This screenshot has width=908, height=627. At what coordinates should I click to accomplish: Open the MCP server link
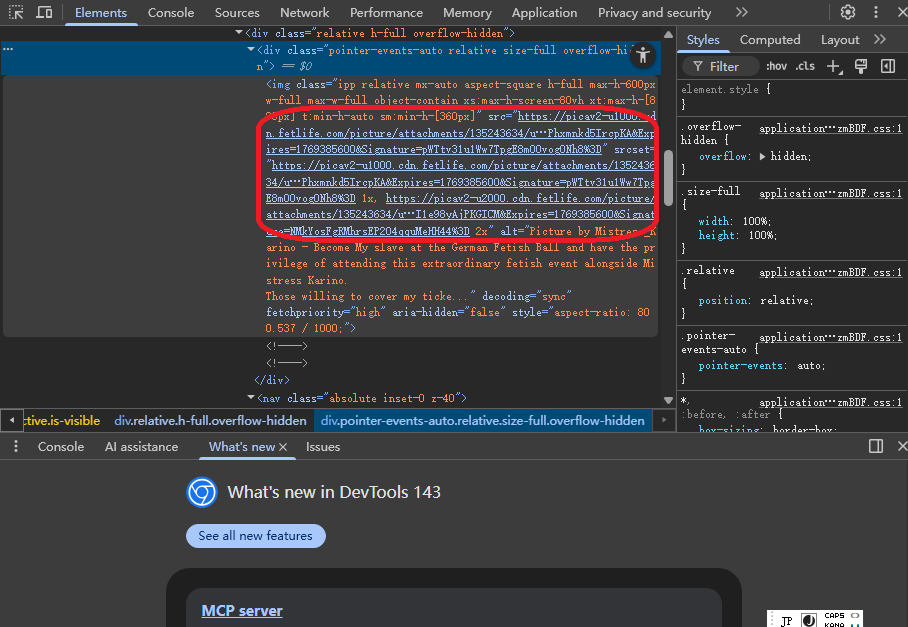coord(242,611)
